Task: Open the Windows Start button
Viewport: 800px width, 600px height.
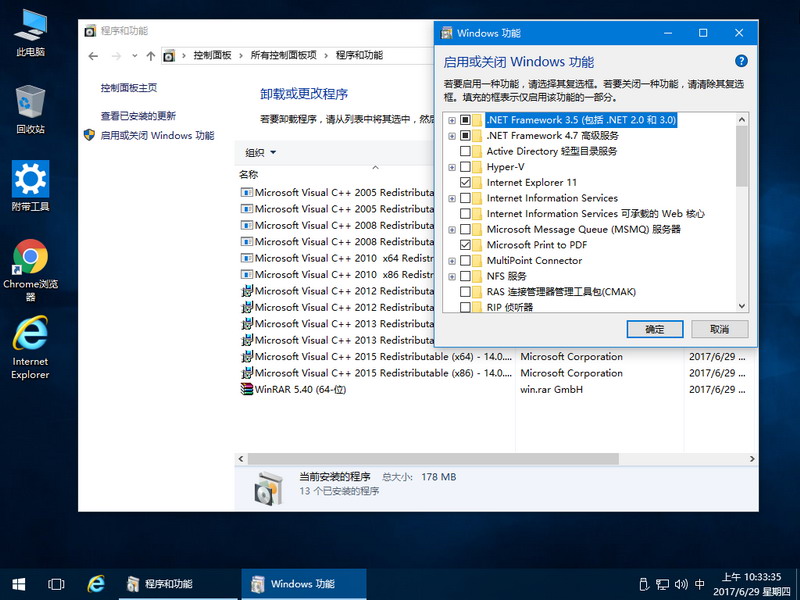Action: [x=18, y=584]
